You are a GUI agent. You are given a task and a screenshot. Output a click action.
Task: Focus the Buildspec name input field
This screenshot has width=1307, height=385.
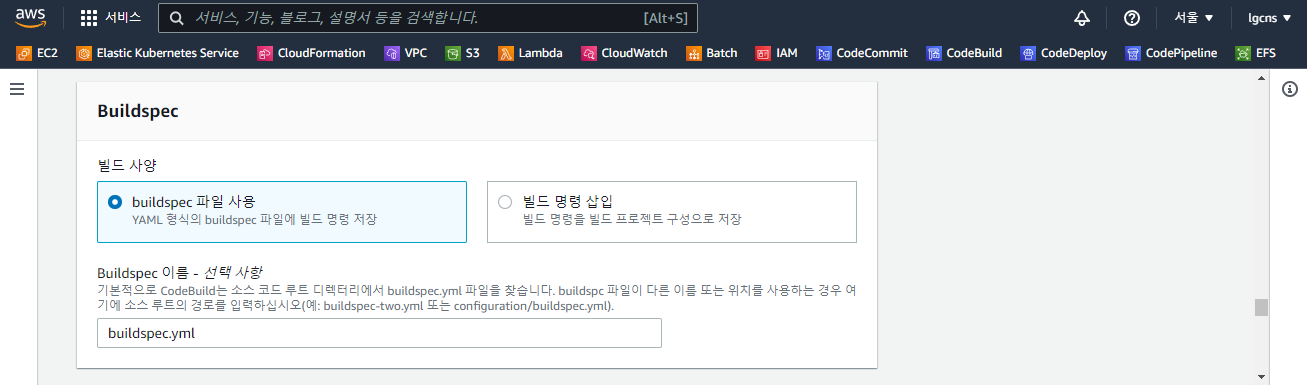pos(379,333)
